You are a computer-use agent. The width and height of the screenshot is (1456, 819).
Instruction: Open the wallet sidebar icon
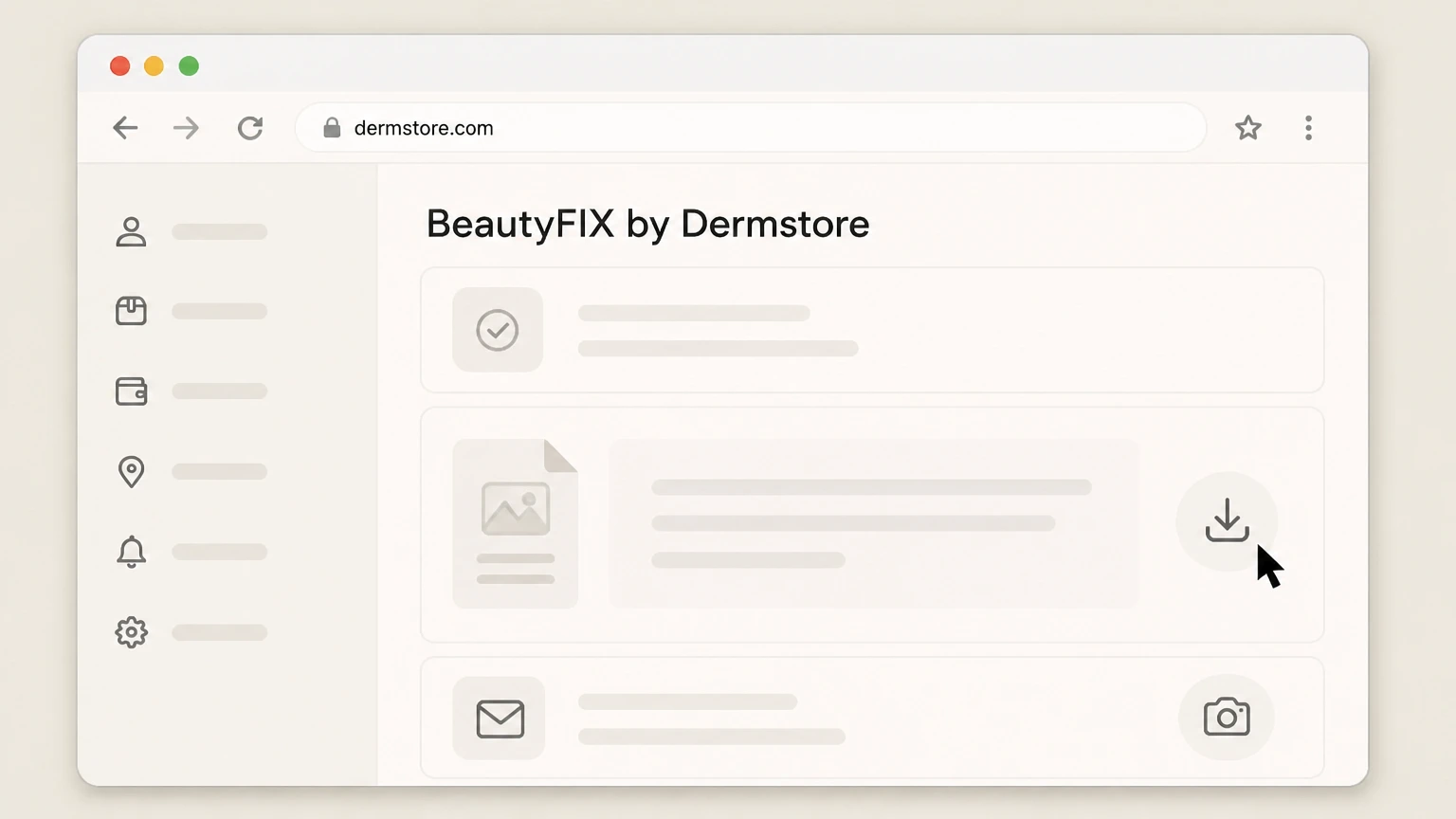131,391
